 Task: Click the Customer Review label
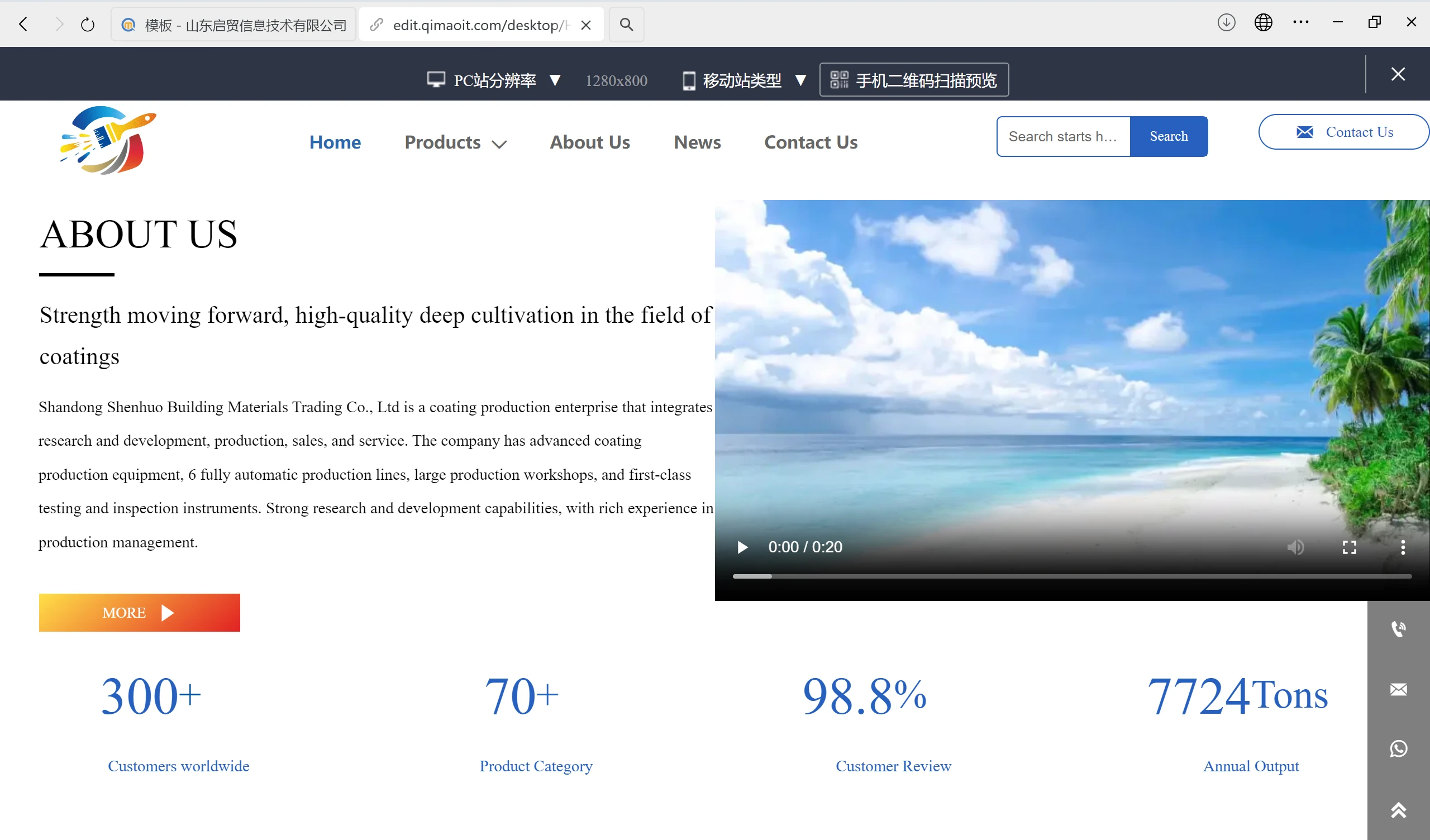893,766
